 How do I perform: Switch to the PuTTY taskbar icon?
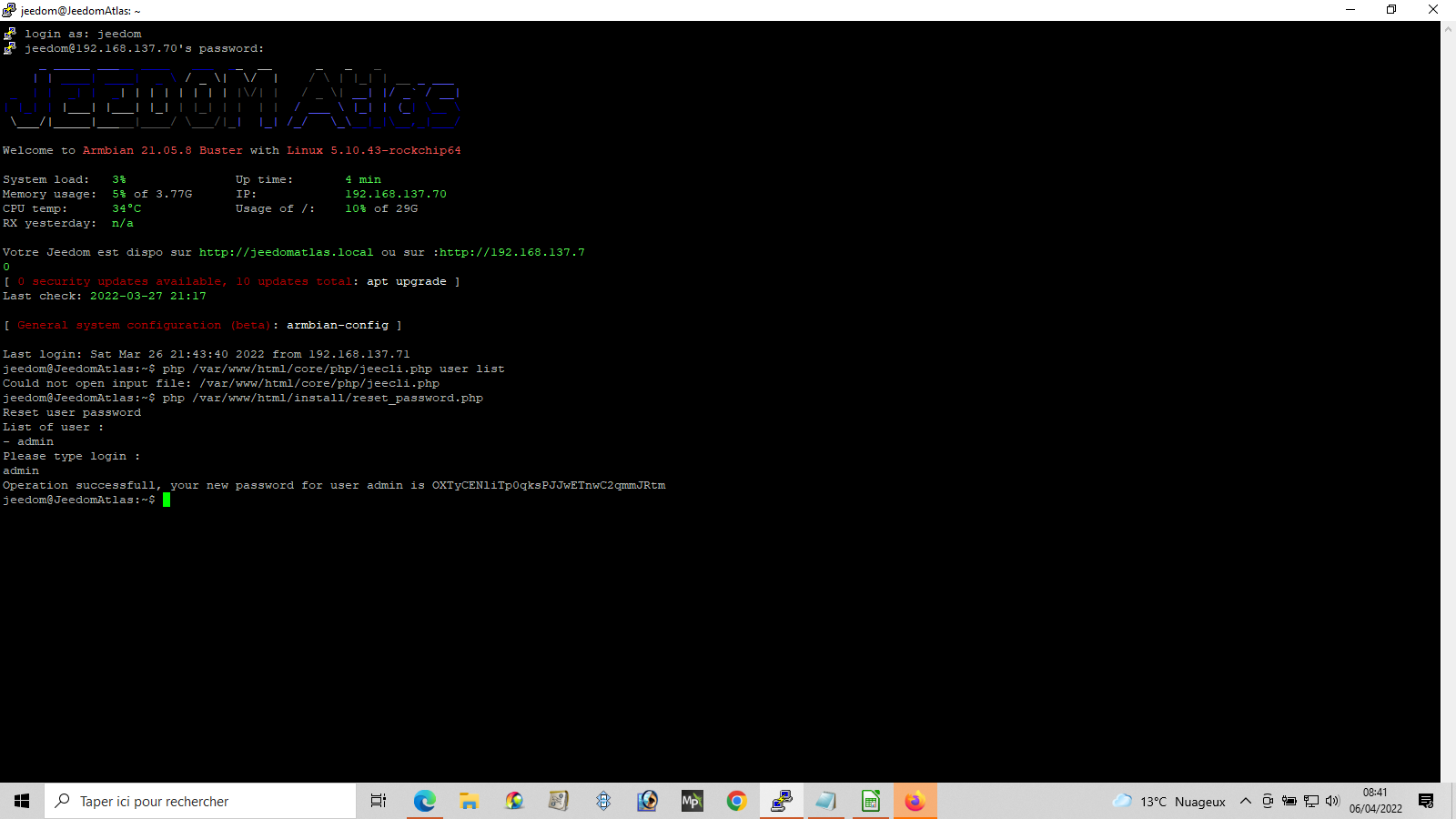(x=781, y=801)
